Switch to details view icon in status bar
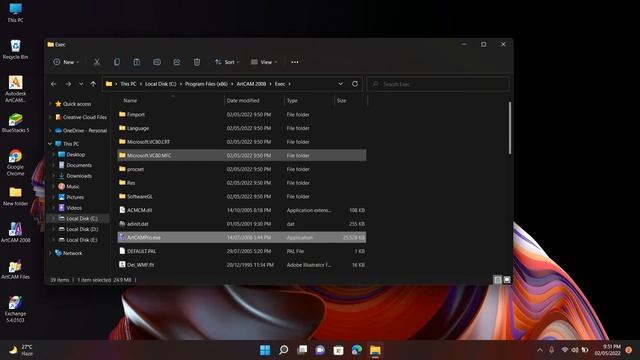Viewport: 640px width, 360px height. (497, 280)
